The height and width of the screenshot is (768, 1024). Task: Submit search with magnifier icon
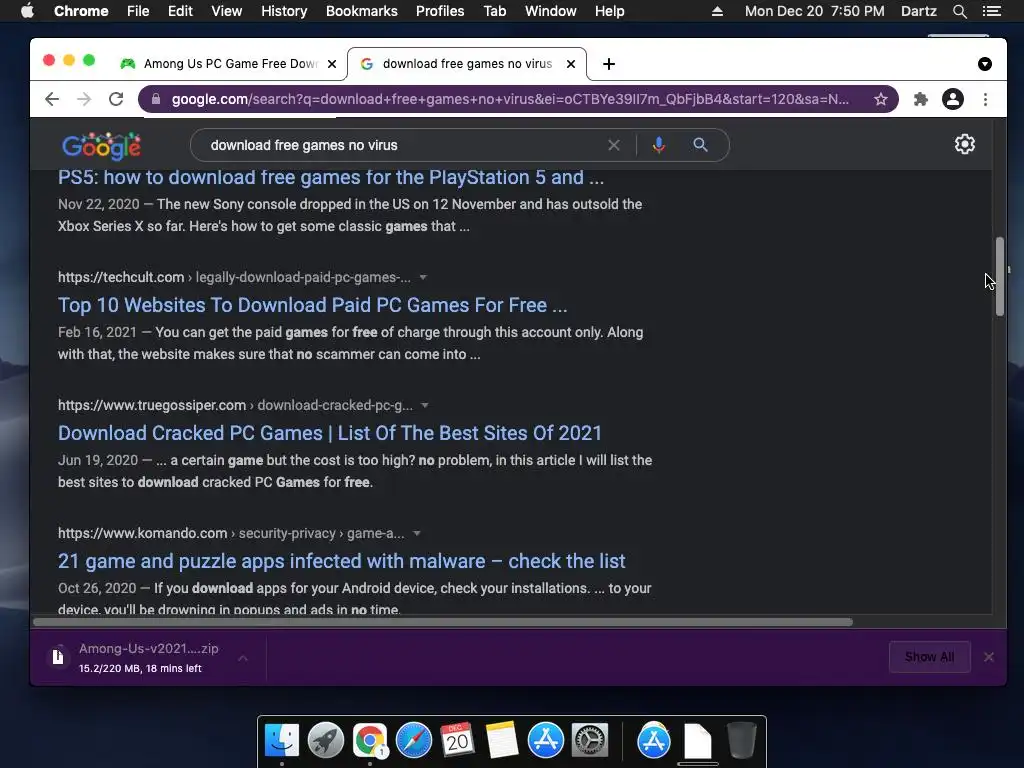(700, 145)
